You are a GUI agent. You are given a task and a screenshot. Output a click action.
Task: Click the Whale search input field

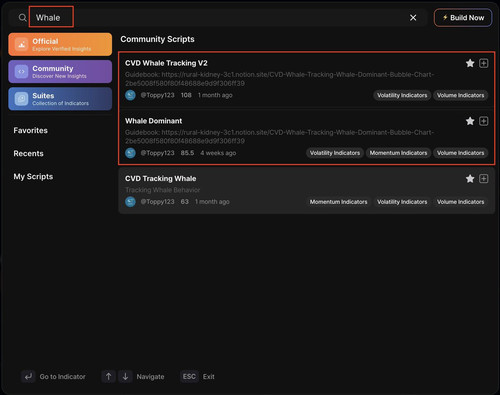click(x=218, y=18)
